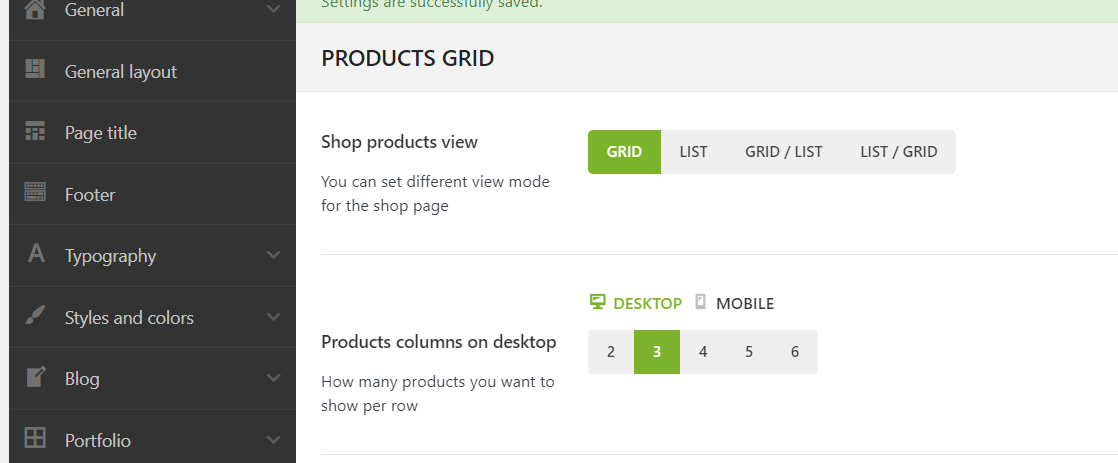
Task: Click the Blog pencil icon
Action: pyautogui.click(x=36, y=377)
